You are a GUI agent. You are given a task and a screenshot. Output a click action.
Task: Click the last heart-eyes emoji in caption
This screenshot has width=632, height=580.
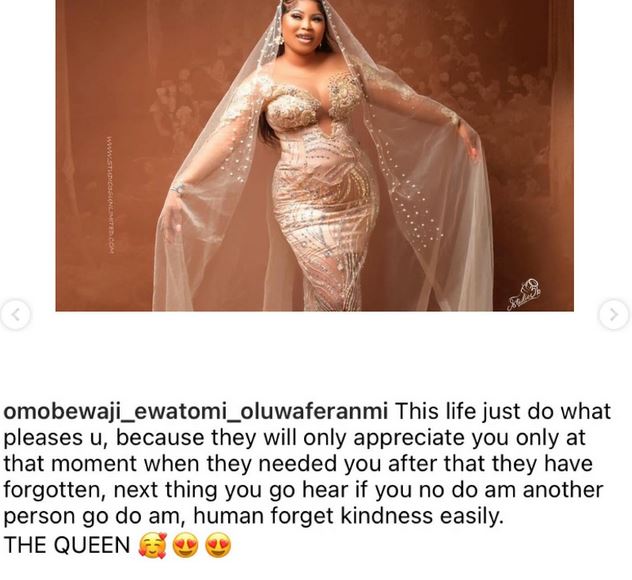(x=218, y=546)
